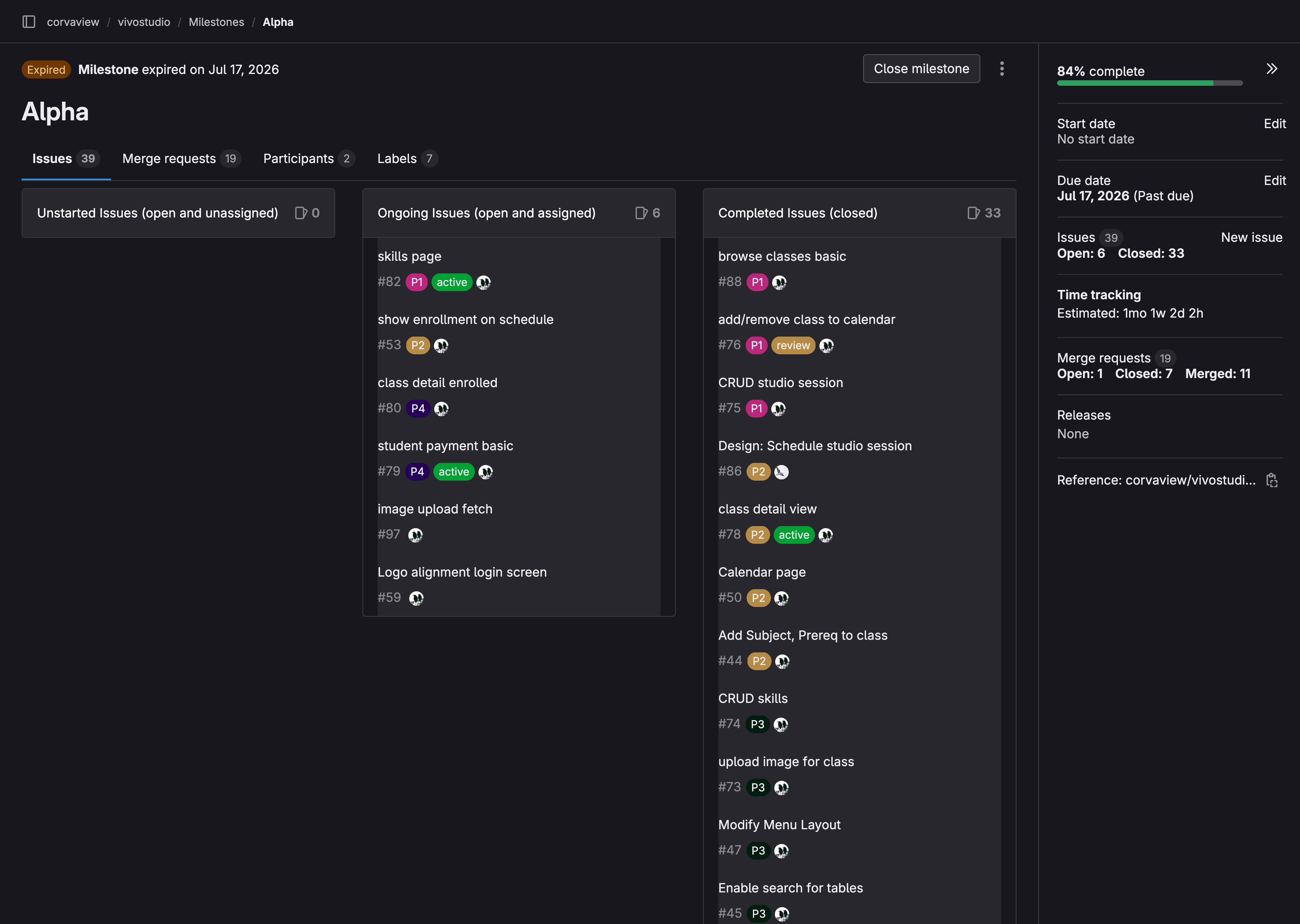Open the CRUD studio session issue

pos(780,383)
